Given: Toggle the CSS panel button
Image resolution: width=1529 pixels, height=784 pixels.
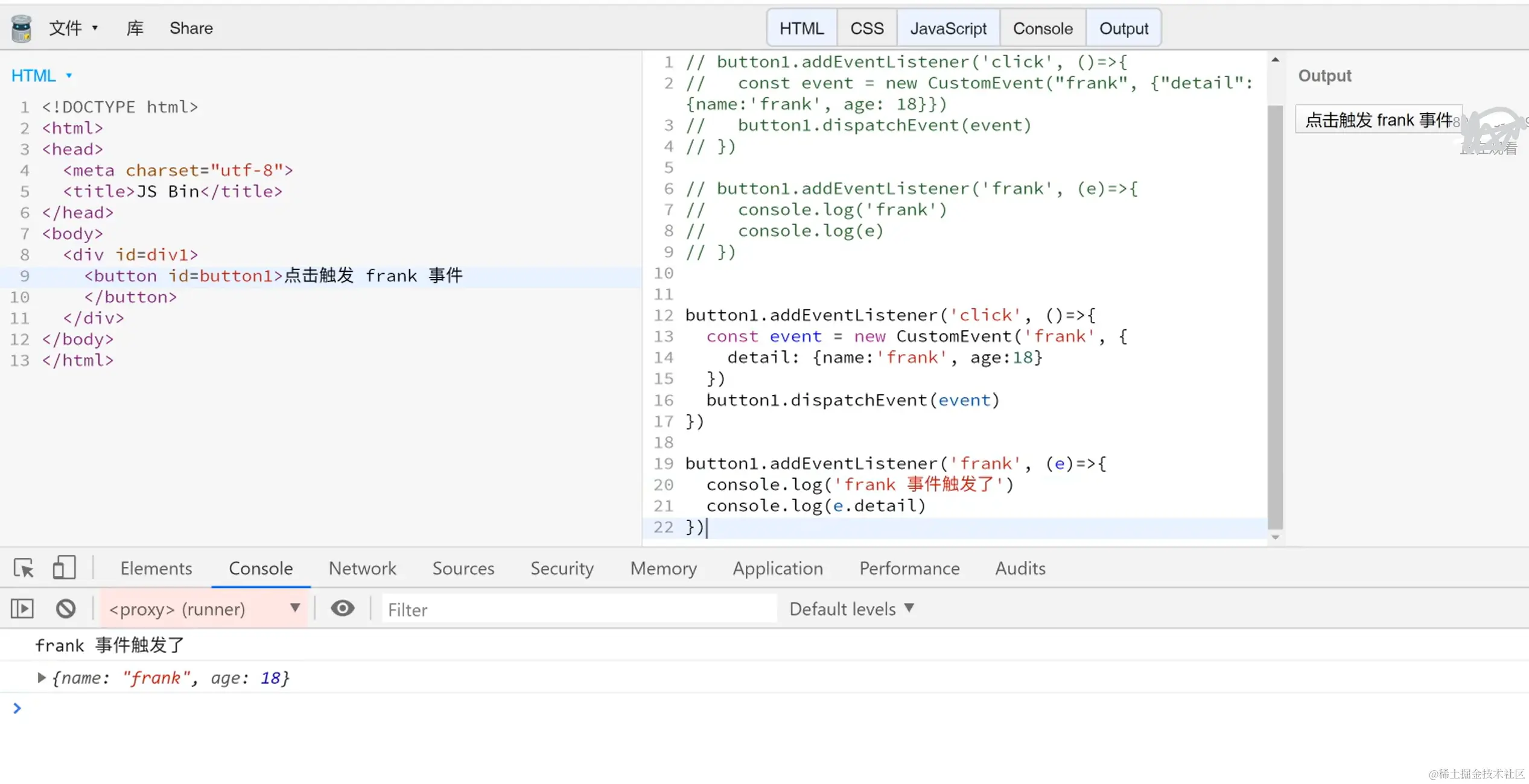Looking at the screenshot, I should [x=866, y=28].
